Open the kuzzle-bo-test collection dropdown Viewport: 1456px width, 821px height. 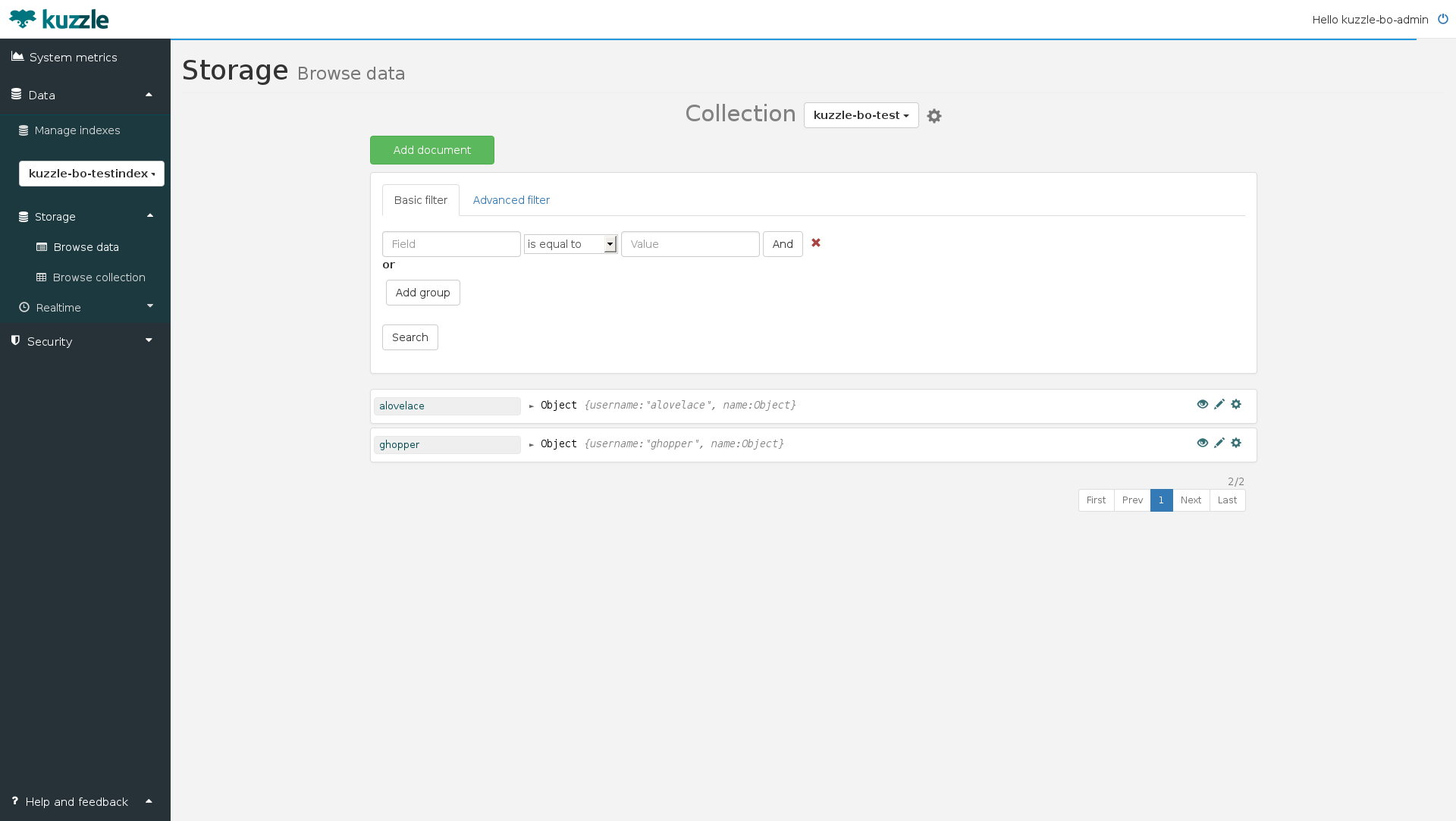[861, 115]
